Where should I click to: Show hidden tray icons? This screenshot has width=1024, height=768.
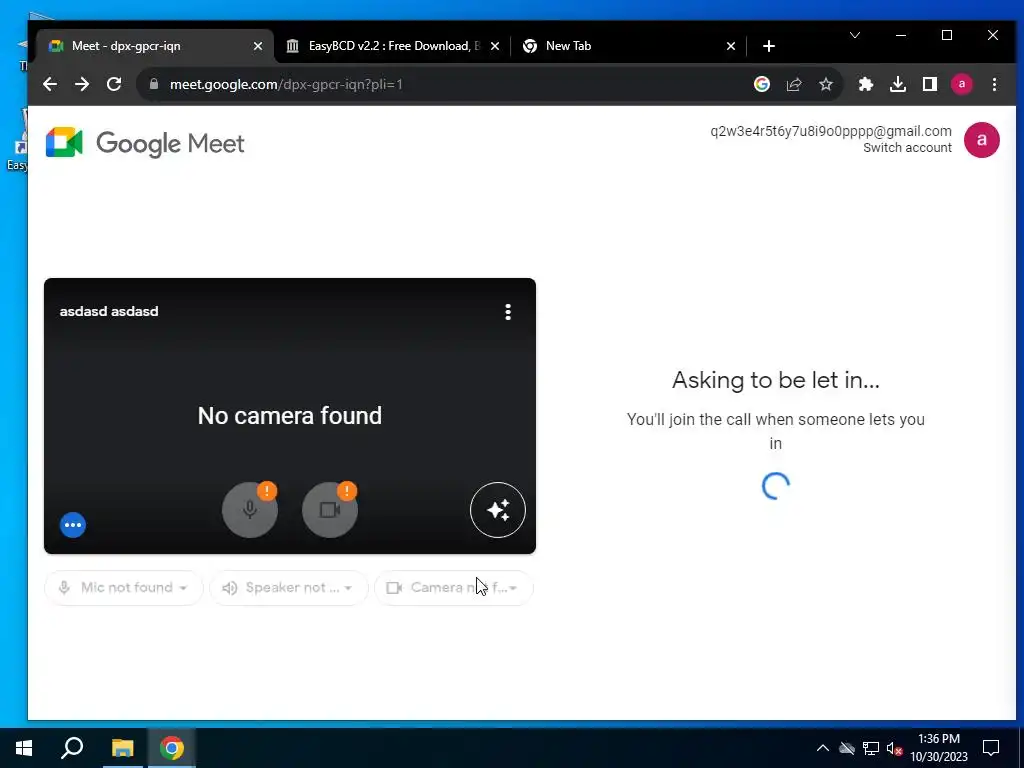click(x=823, y=748)
